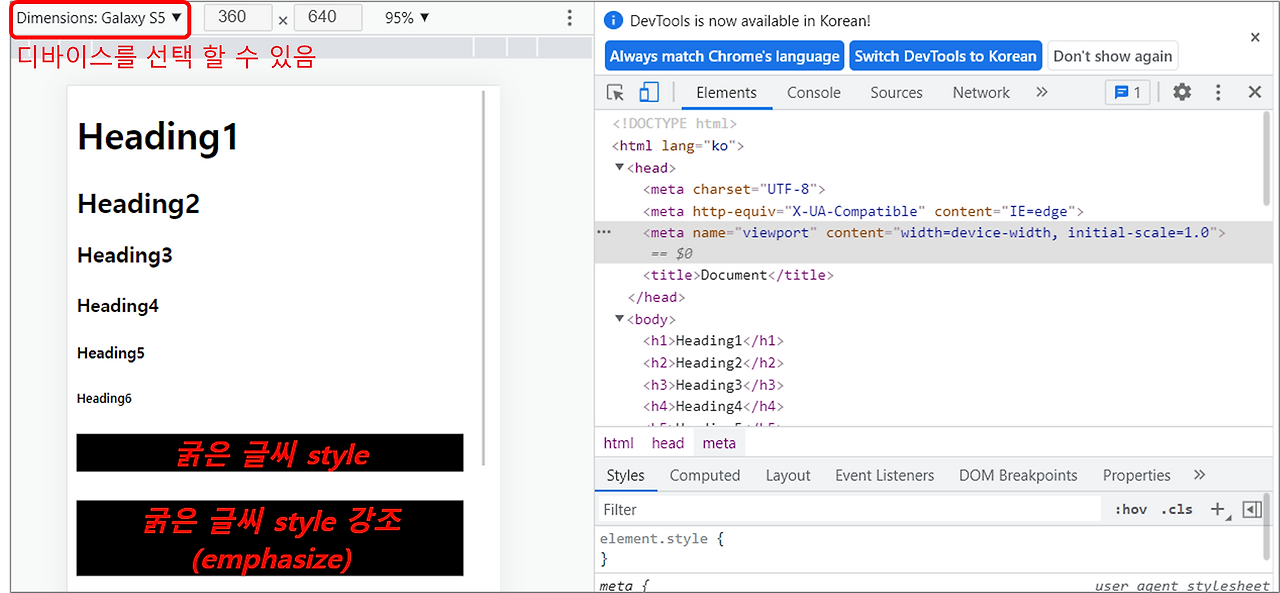Image resolution: width=1280 pixels, height=593 pixels.
Task: Switch to the Elements tab
Action: pyautogui.click(x=726, y=93)
